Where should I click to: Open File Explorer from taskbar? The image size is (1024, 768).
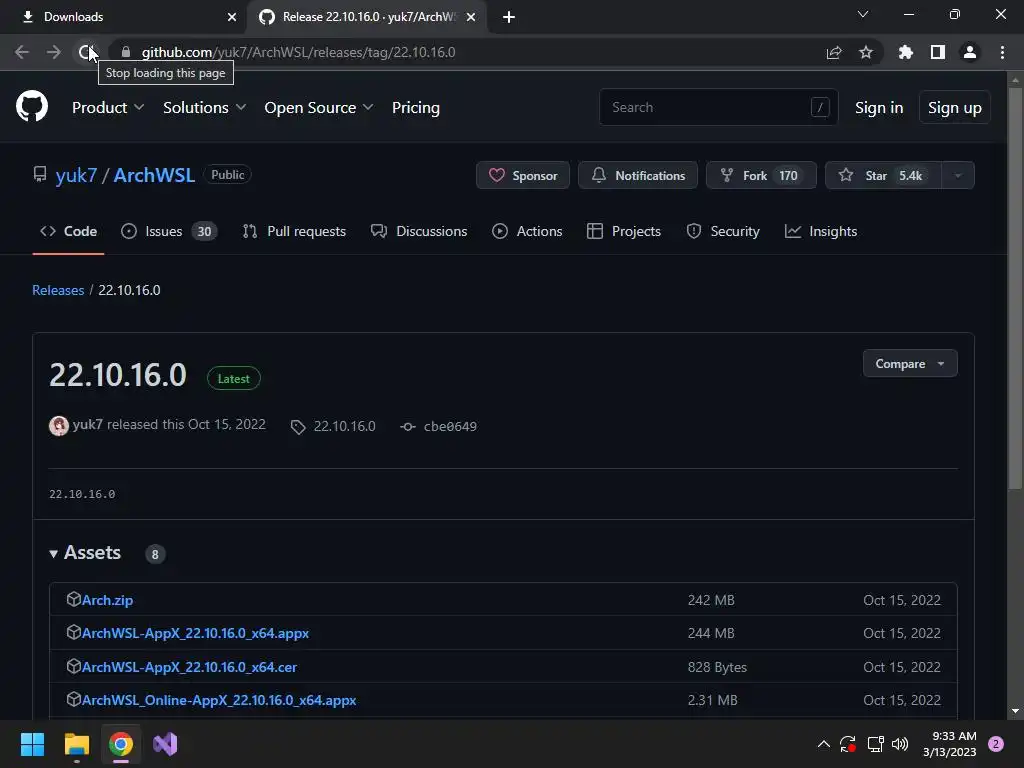[76, 744]
